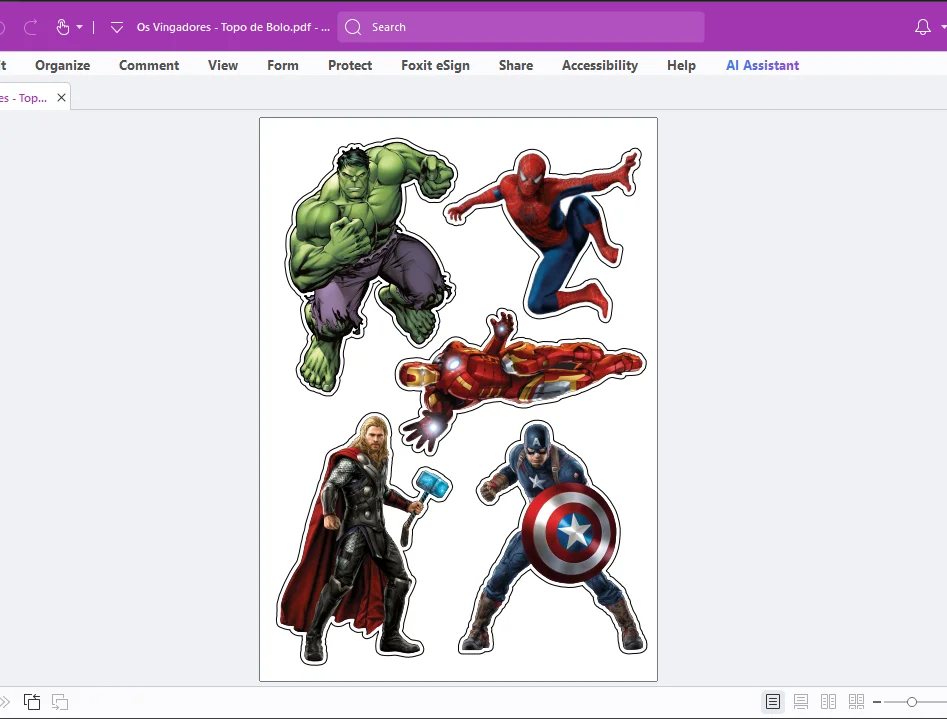The width and height of the screenshot is (947, 719).
Task: Open the Accessibility ribbon tab
Action: [x=600, y=65]
